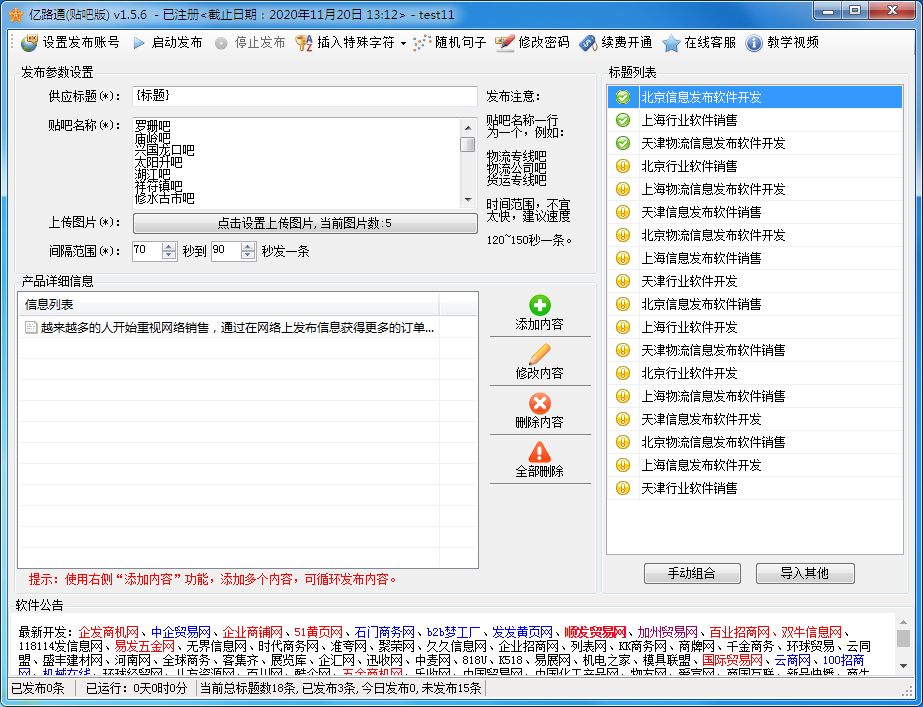Open the 设置发布账号 toolbar icon

pos(29,43)
